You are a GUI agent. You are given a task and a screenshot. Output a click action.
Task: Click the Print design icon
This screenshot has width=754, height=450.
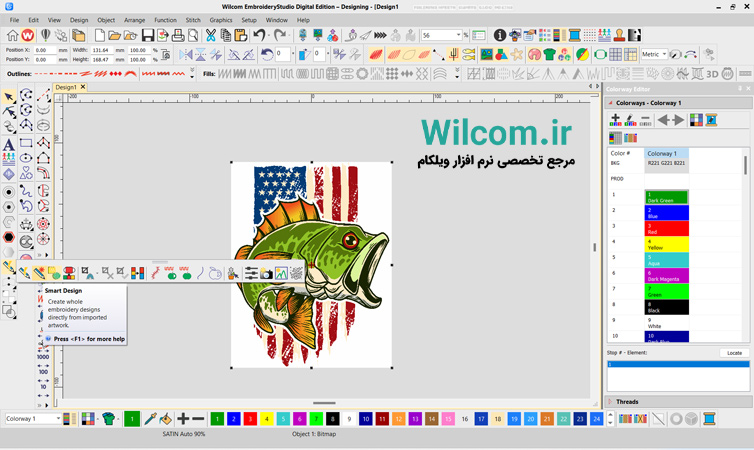[x=178, y=35]
